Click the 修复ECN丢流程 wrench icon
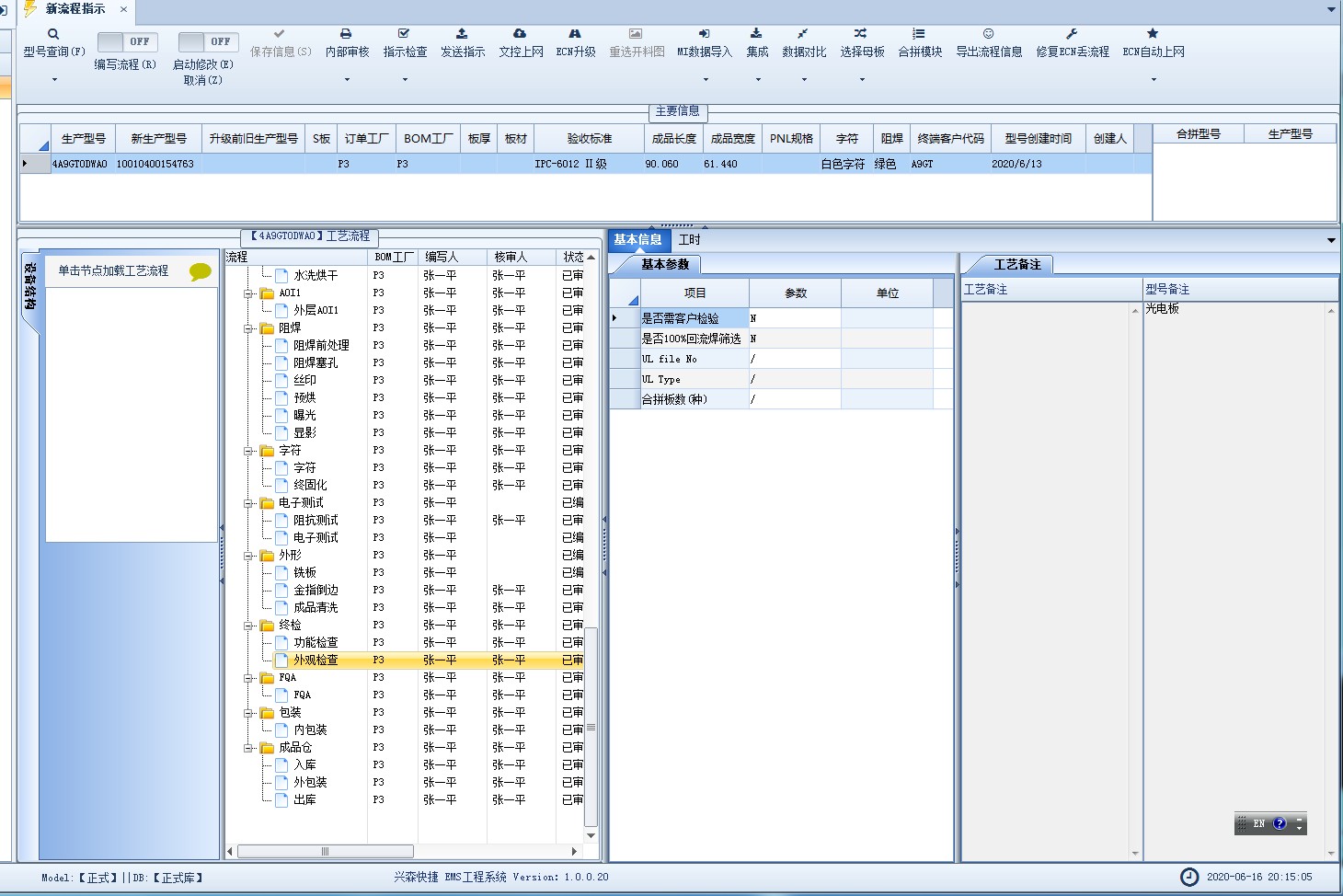Viewport: 1343px width, 896px height. [x=1072, y=34]
